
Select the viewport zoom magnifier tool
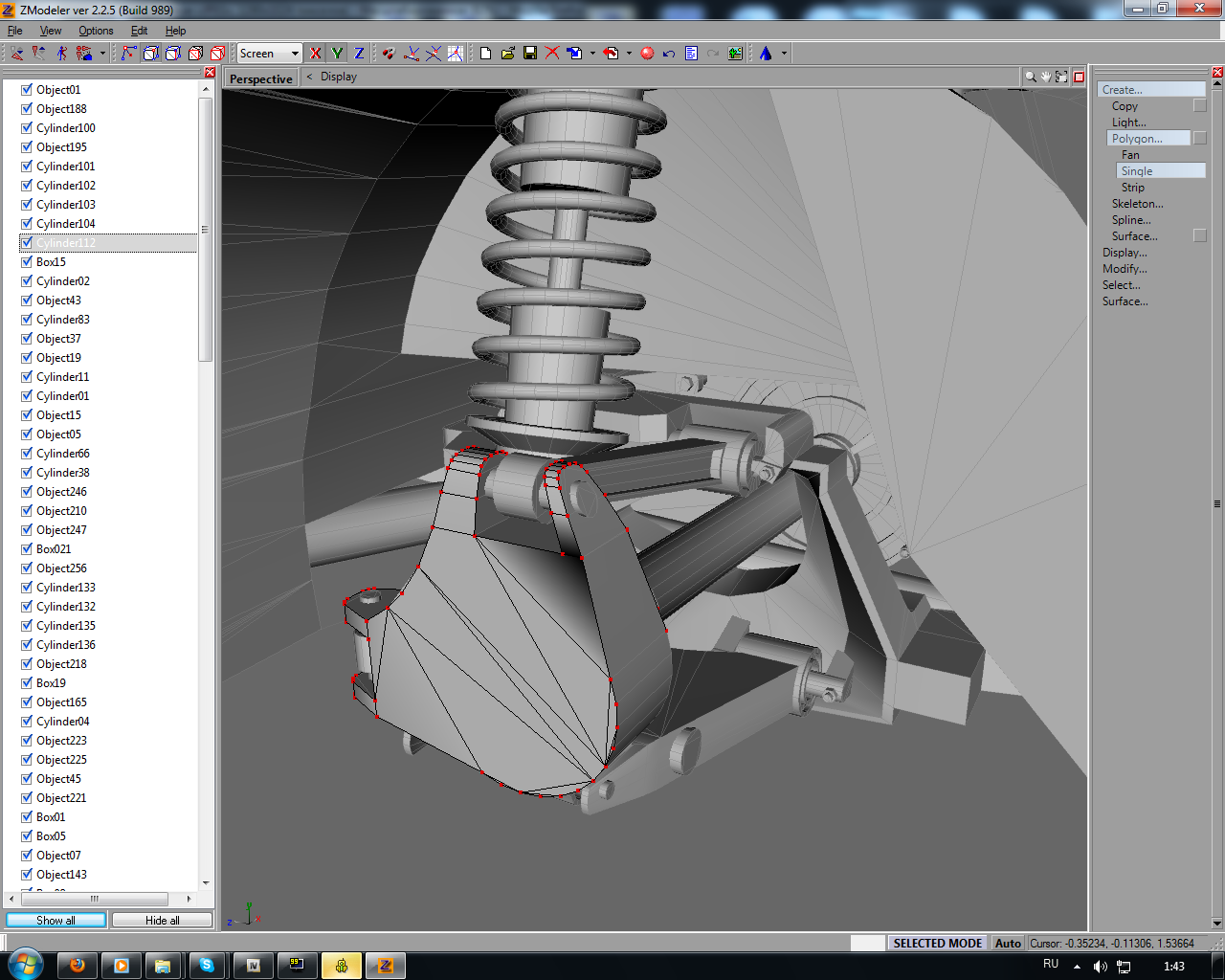(1031, 77)
